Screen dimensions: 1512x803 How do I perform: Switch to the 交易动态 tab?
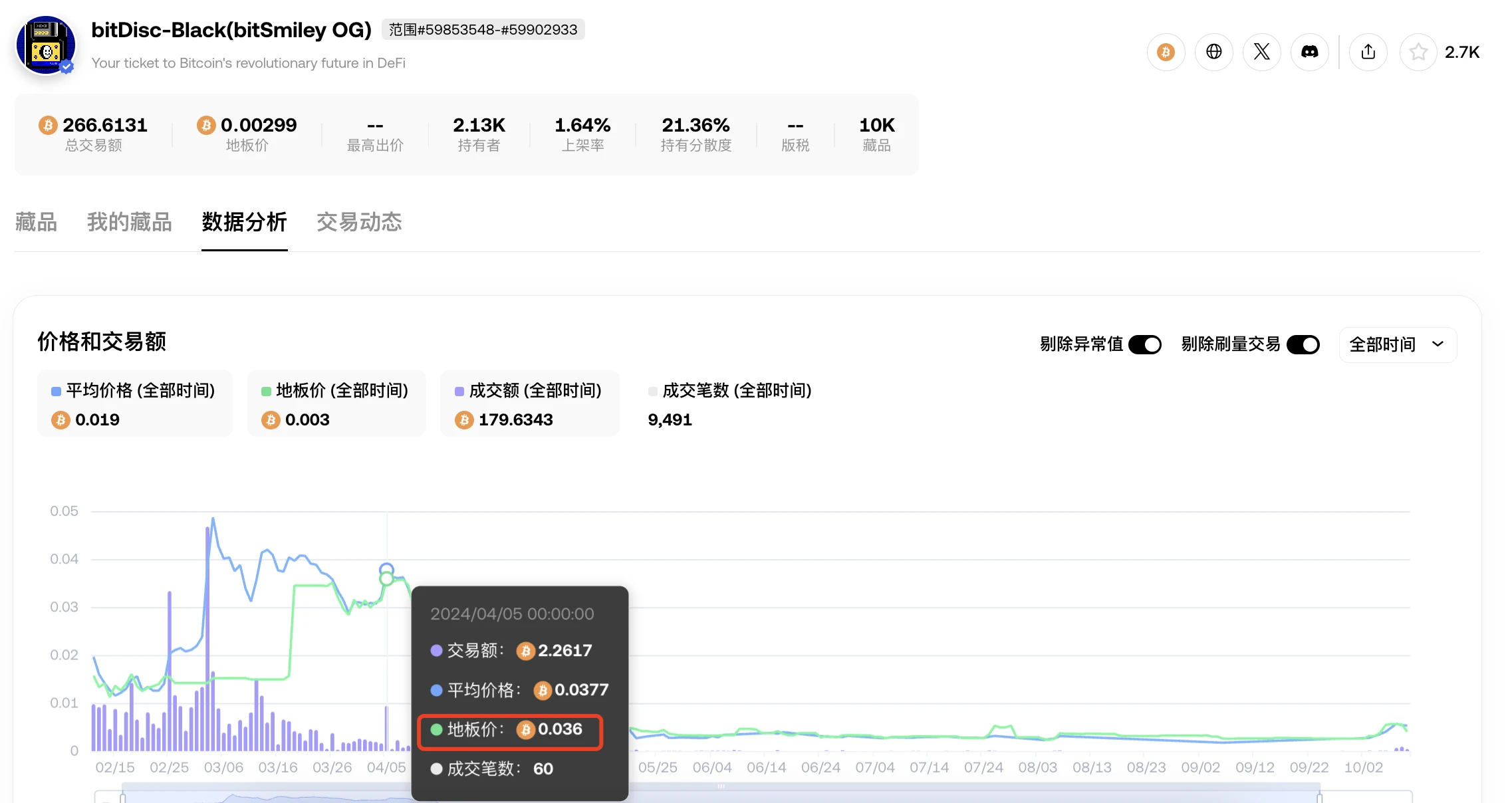358,222
